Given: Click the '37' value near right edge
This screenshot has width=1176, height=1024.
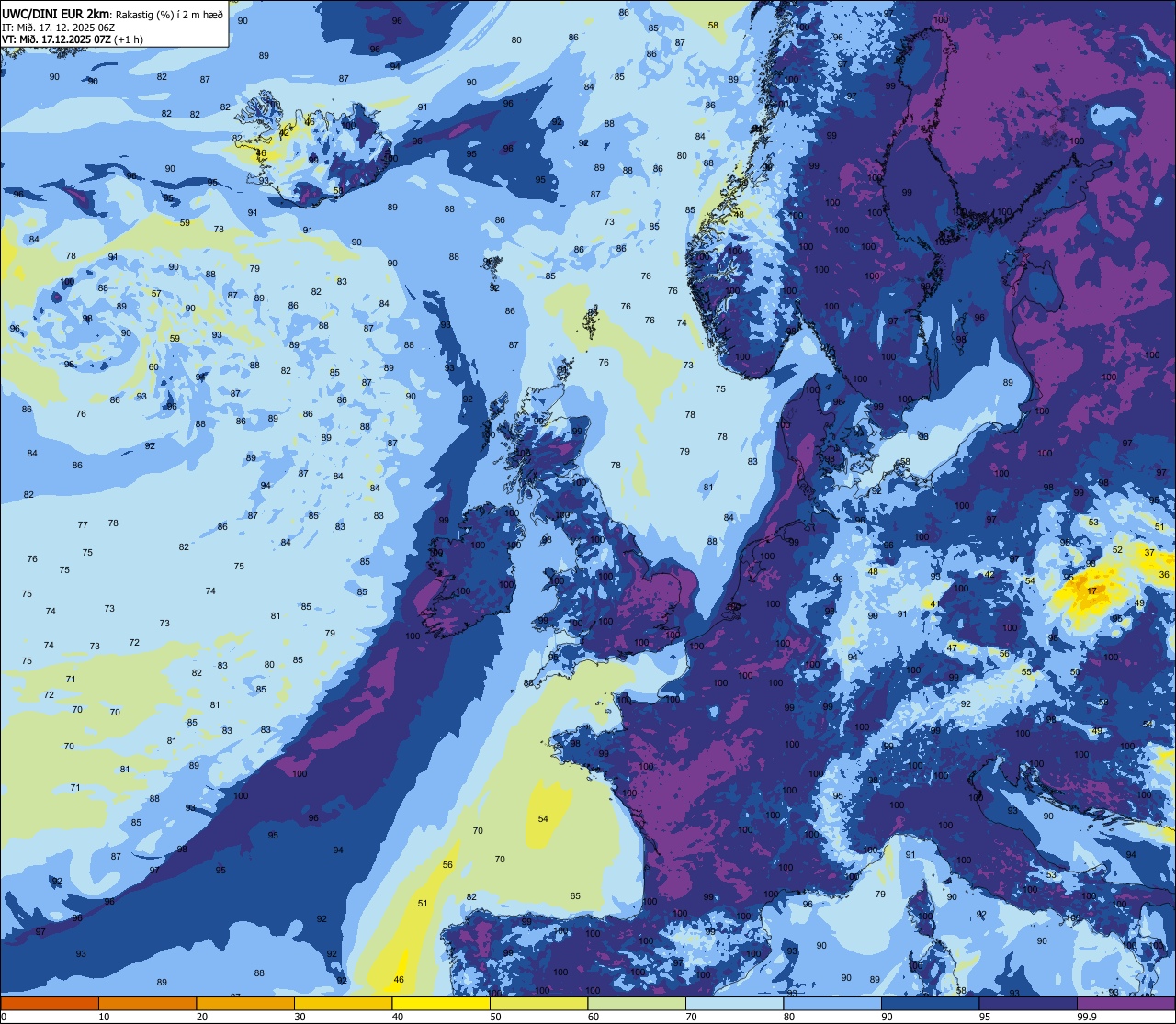Looking at the screenshot, I should coord(1149,552).
